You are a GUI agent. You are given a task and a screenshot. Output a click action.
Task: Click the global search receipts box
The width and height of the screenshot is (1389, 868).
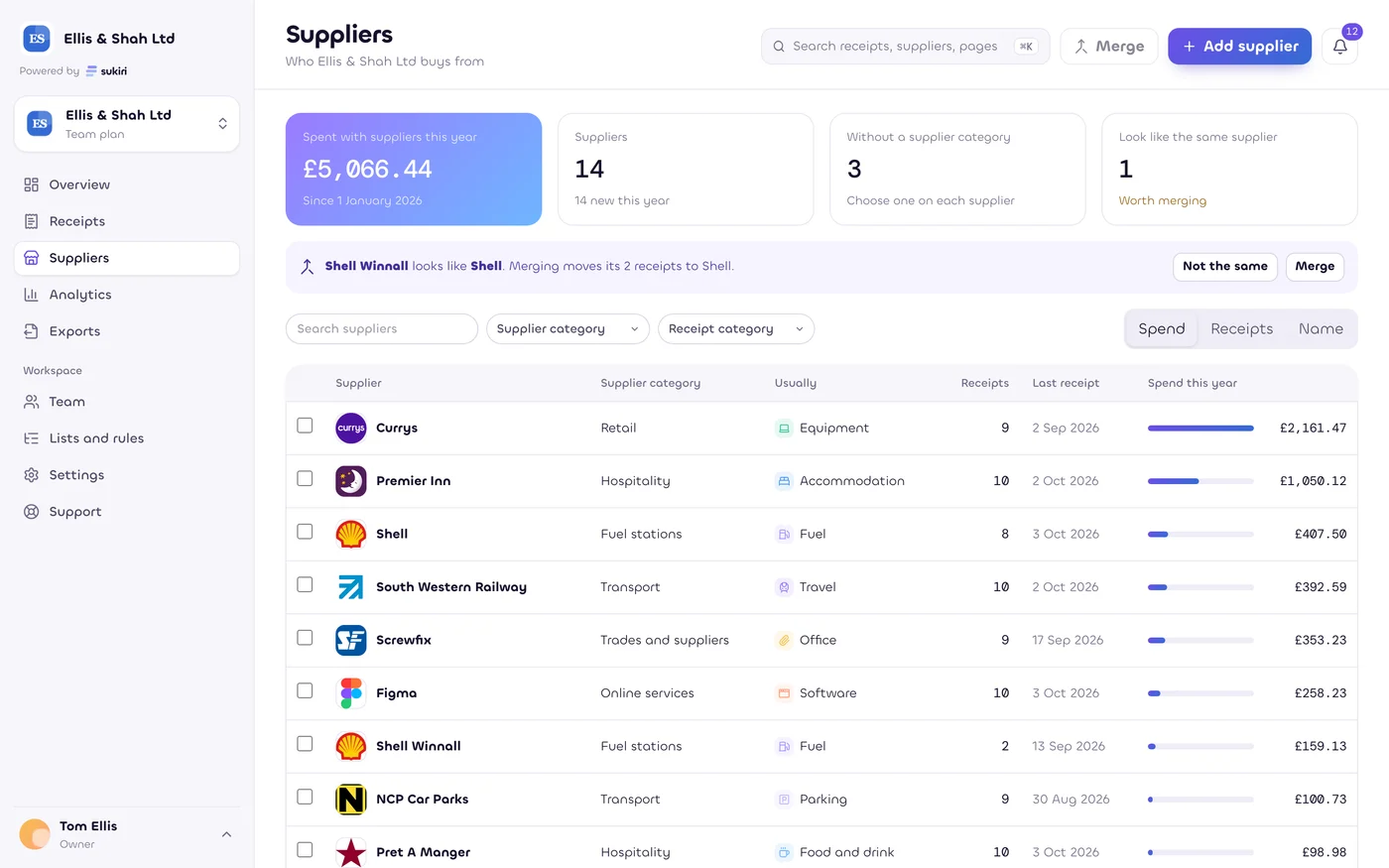pyautogui.click(x=905, y=47)
